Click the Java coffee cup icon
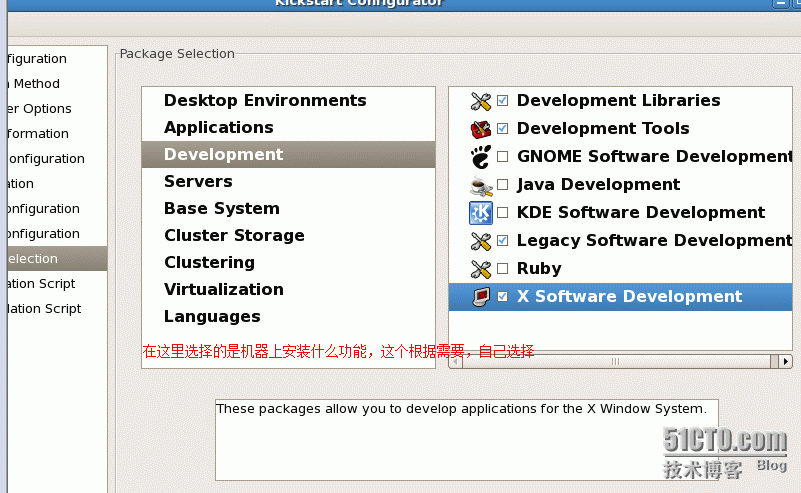The height and width of the screenshot is (493, 801). coord(481,185)
